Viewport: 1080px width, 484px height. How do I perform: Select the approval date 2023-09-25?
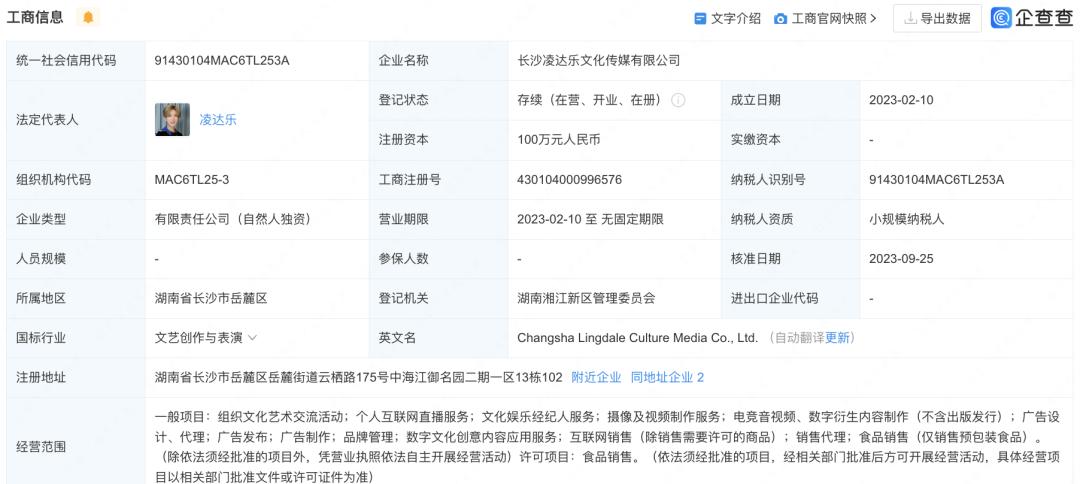point(901,259)
